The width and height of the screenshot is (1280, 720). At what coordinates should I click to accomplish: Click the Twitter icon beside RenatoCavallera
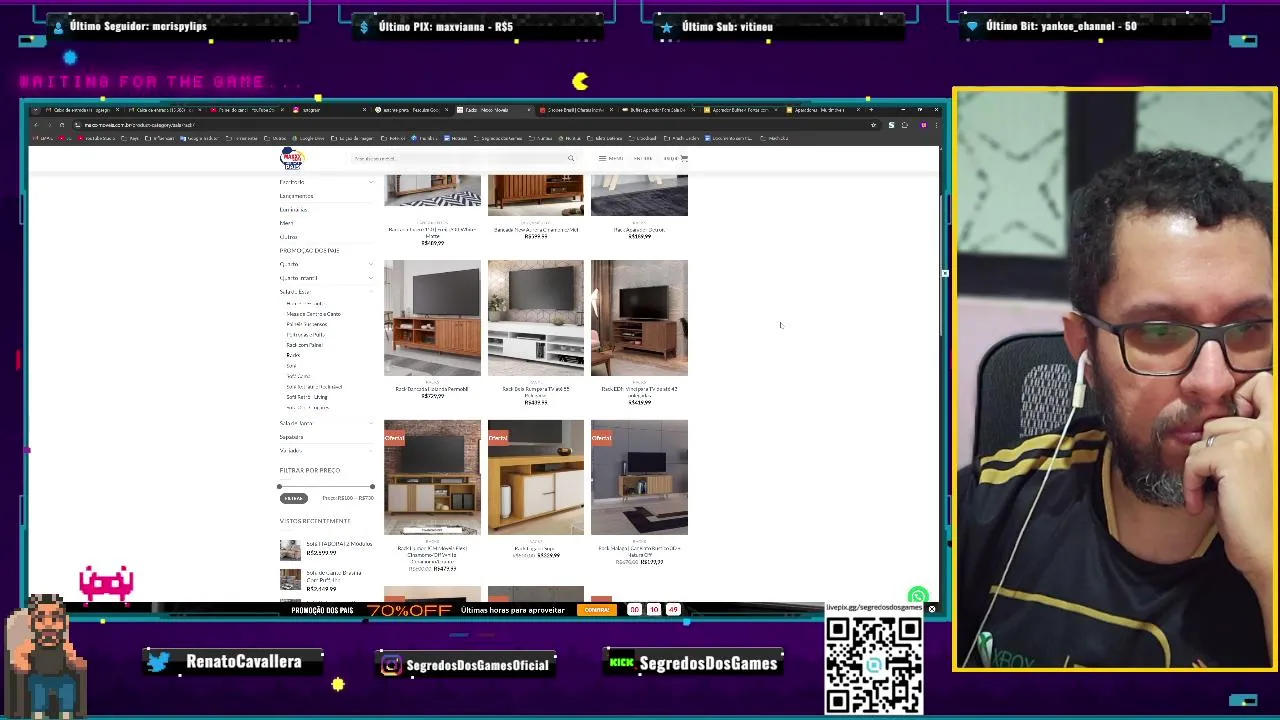tap(158, 662)
